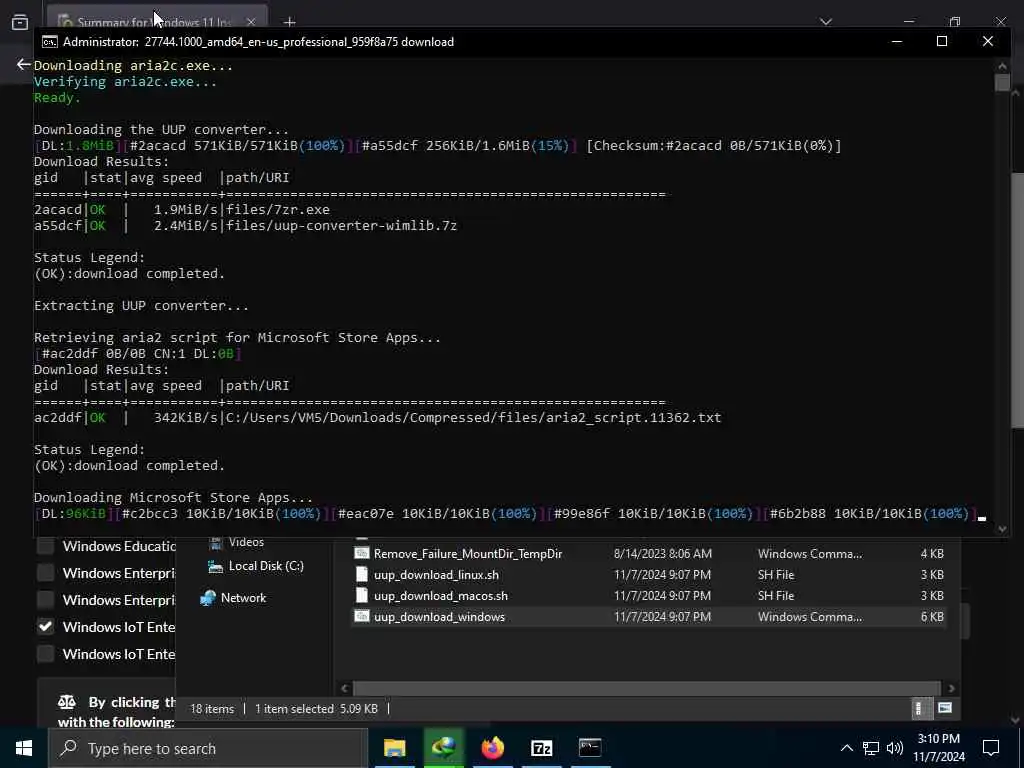The height and width of the screenshot is (768, 1024).
Task: Switch Explorer to details view icon
Action: click(x=919, y=709)
